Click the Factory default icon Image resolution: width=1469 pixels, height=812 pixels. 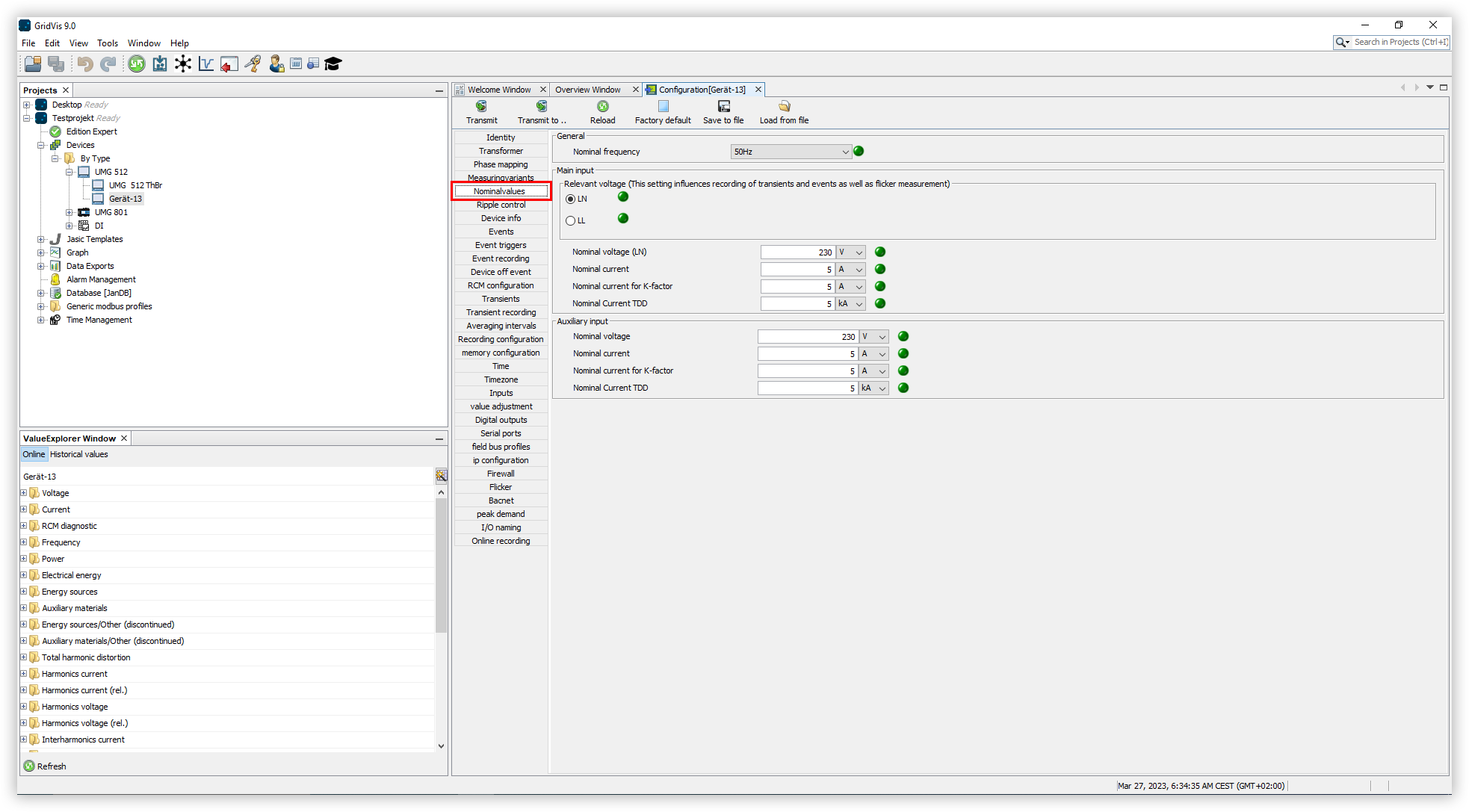tap(663, 107)
